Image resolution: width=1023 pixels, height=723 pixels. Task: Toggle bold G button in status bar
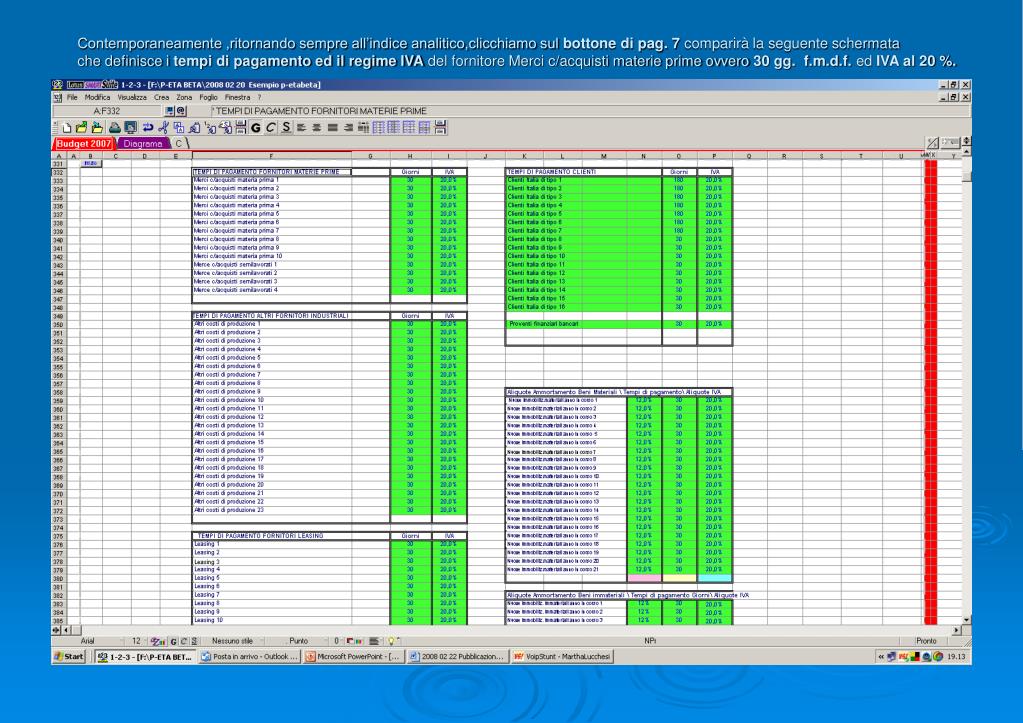174,641
